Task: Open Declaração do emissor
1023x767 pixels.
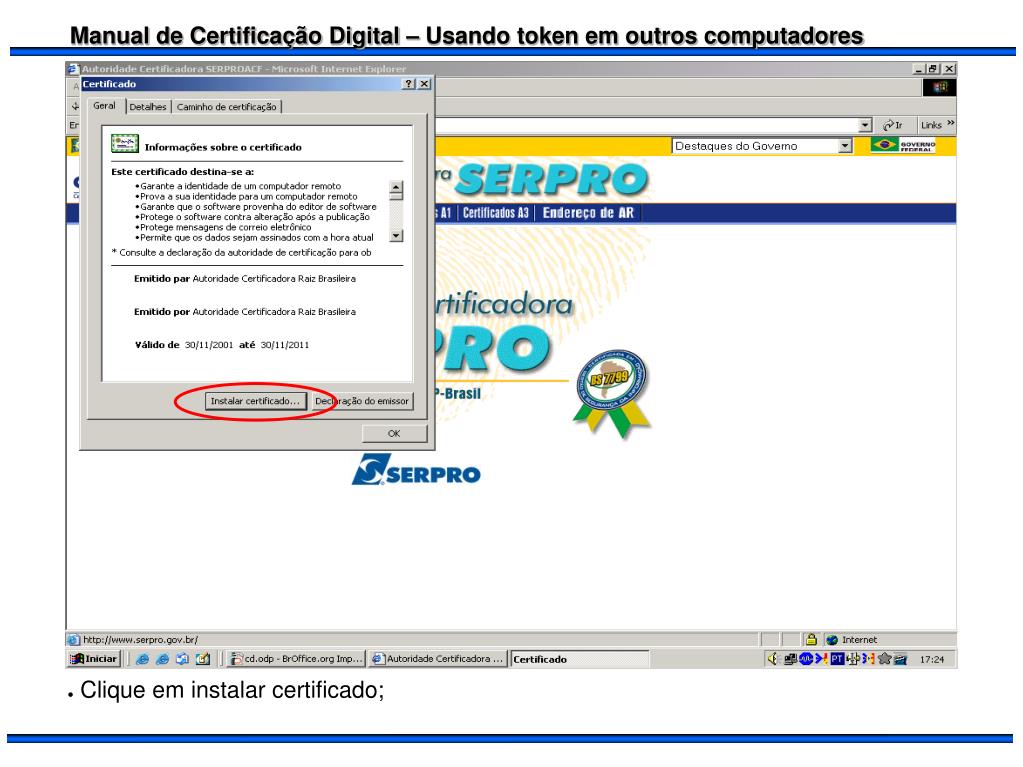Action: point(362,401)
